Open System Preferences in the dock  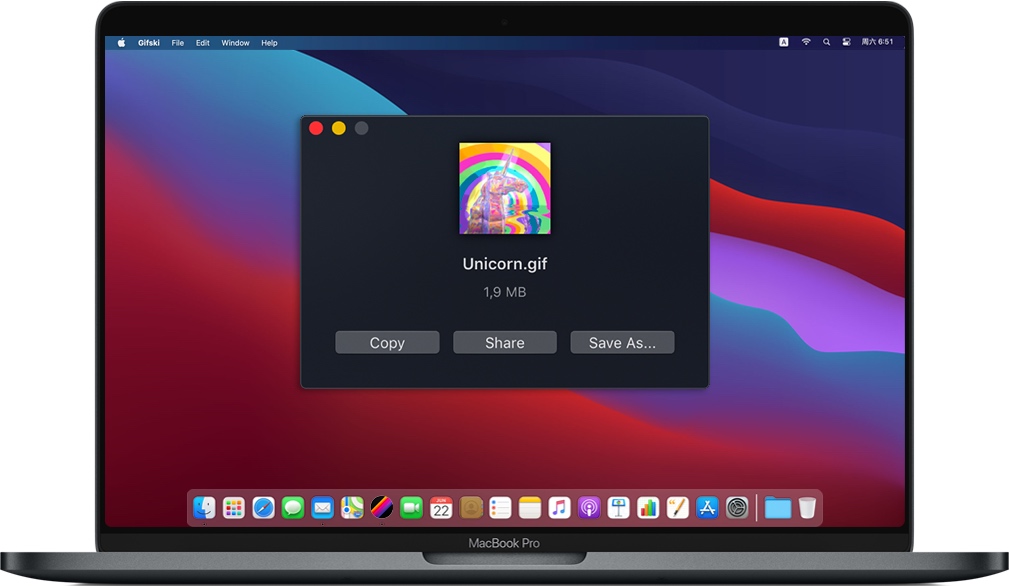pyautogui.click(x=737, y=508)
